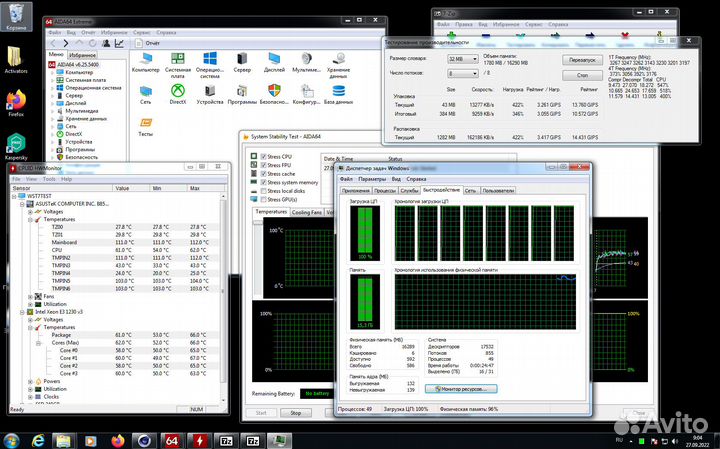Uncheck Stress cache checkbox
Viewport: 720px width, 449px height.
[x=264, y=174]
